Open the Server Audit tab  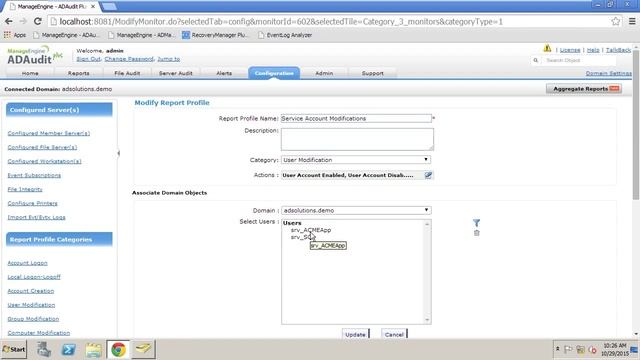pyautogui.click(x=176, y=73)
